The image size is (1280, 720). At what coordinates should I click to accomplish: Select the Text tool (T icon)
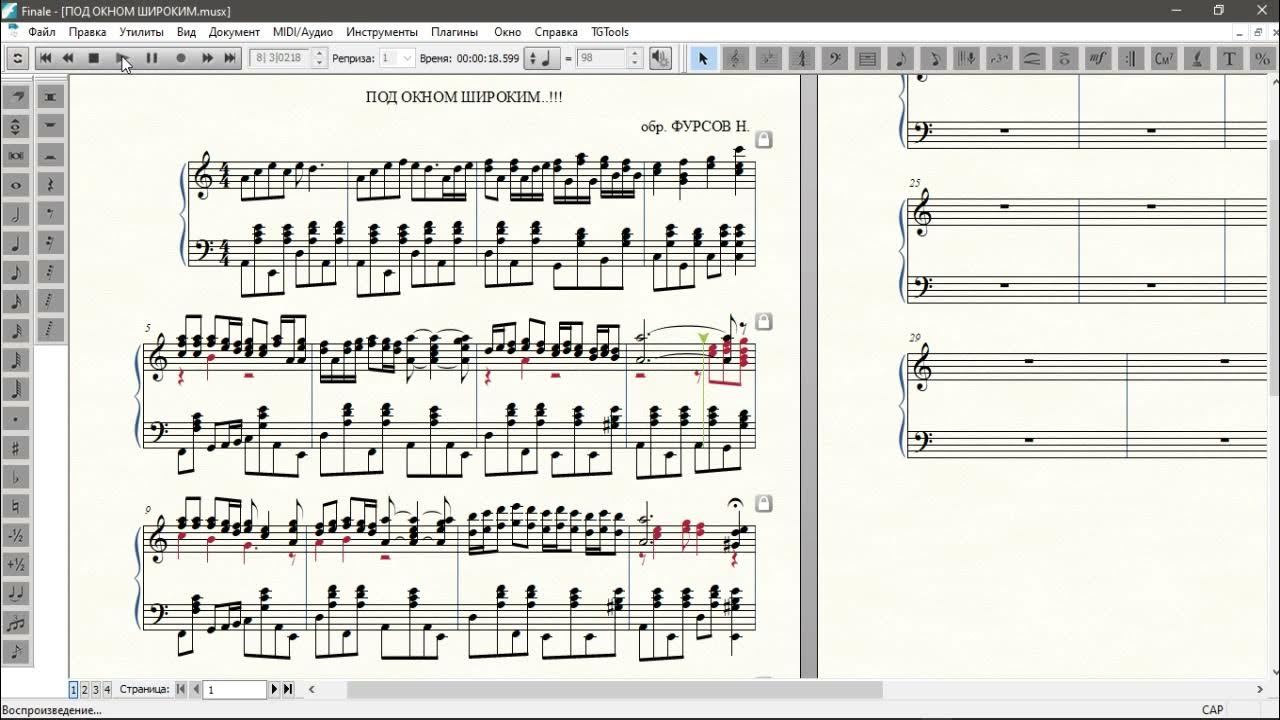click(1231, 58)
